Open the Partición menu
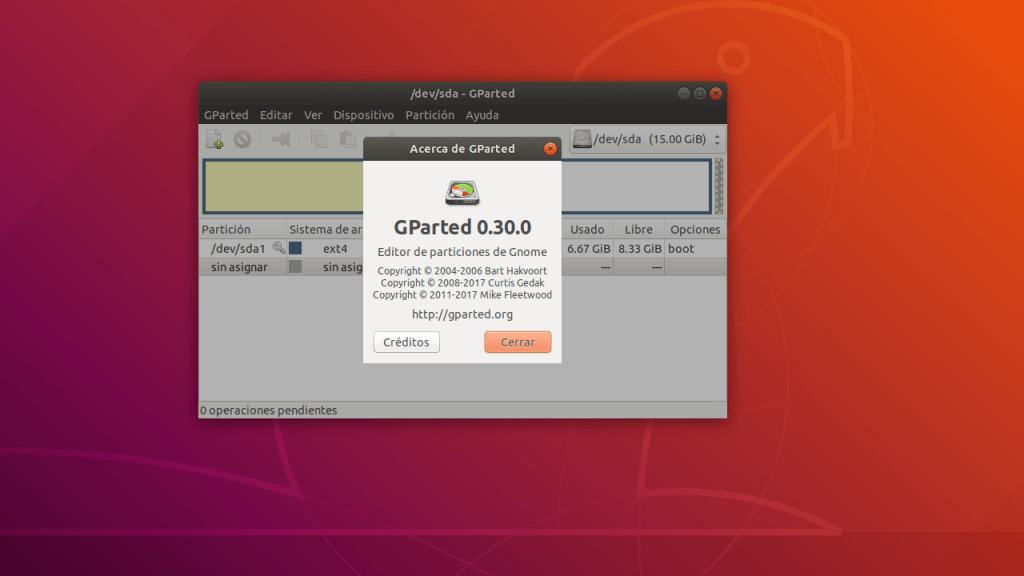This screenshot has height=576, width=1024. point(430,115)
